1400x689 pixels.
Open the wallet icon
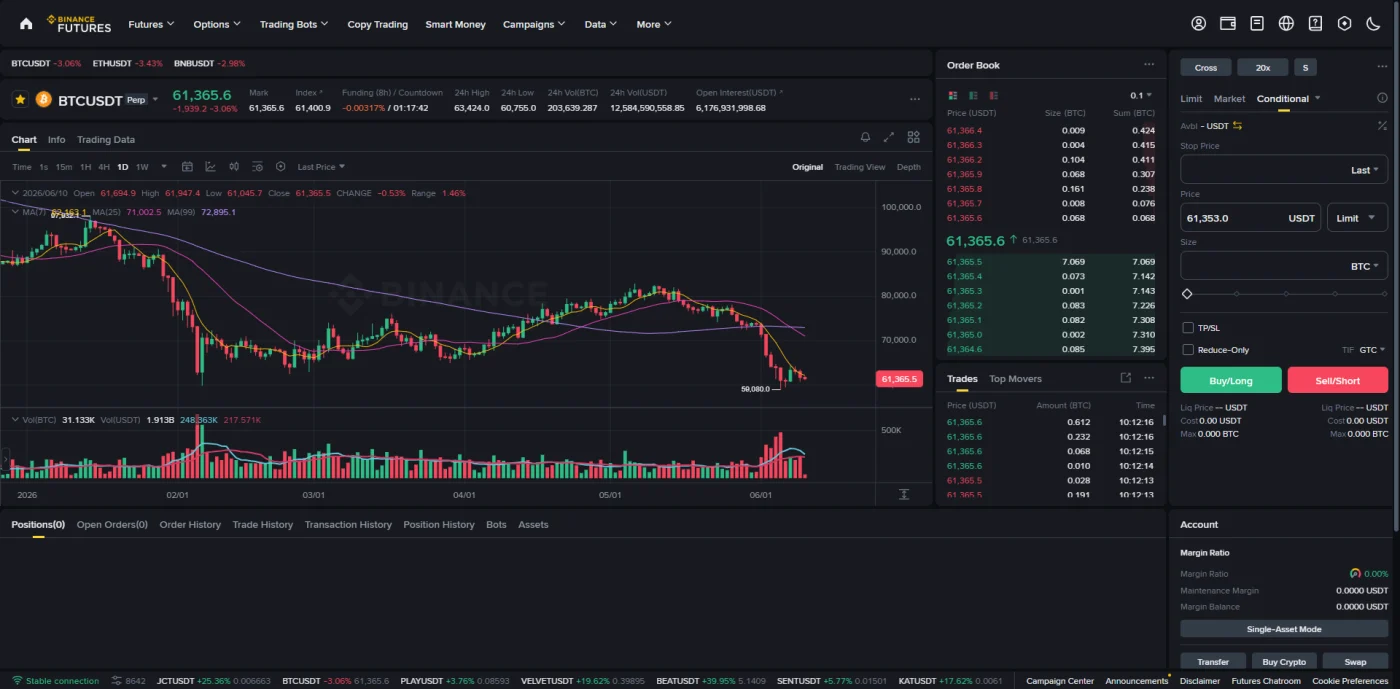(1228, 24)
